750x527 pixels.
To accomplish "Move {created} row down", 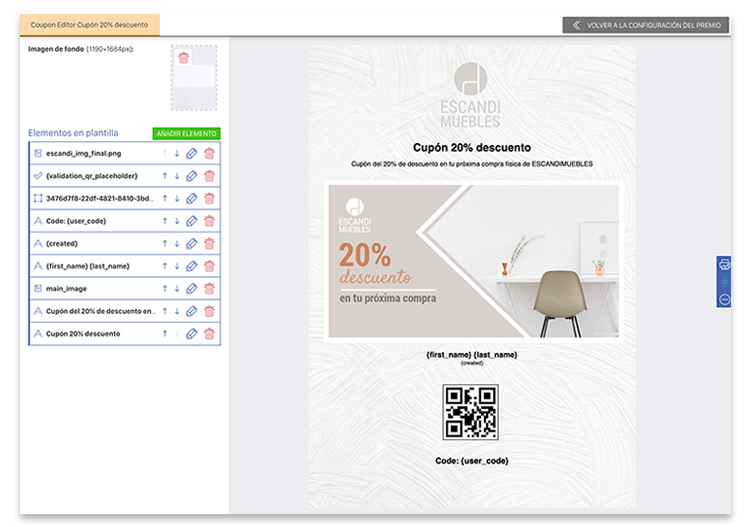I will pyautogui.click(x=176, y=243).
